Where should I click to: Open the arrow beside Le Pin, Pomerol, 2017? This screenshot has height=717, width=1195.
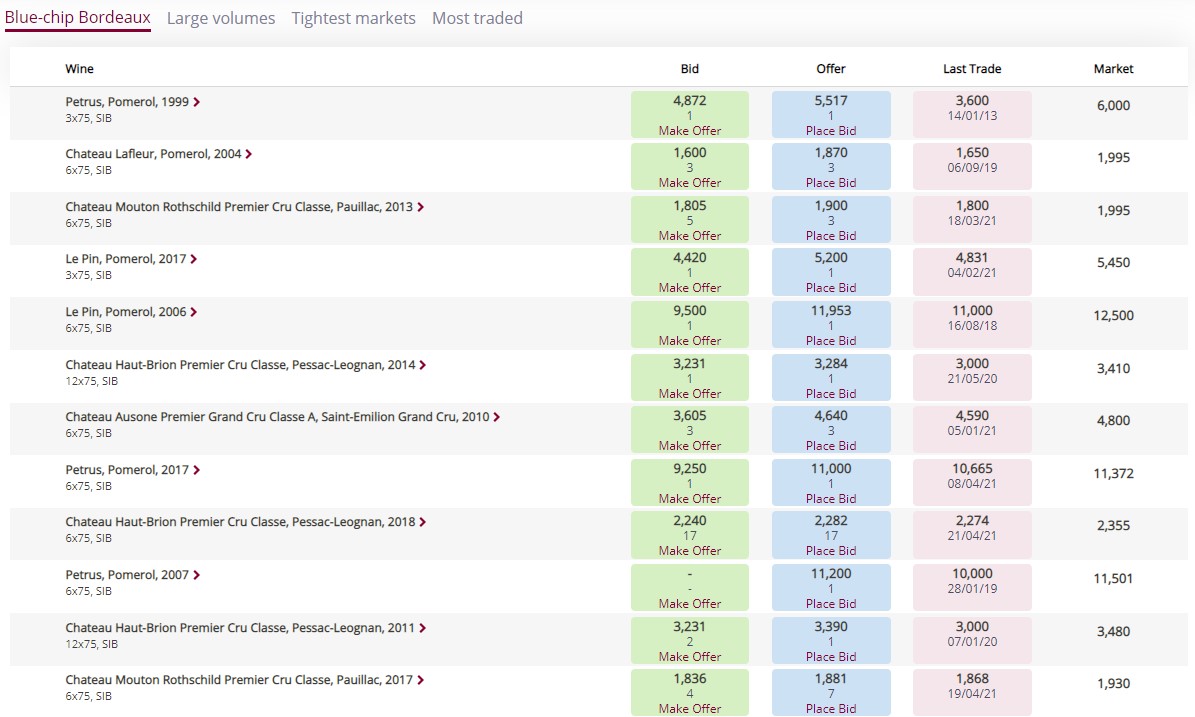[x=194, y=259]
